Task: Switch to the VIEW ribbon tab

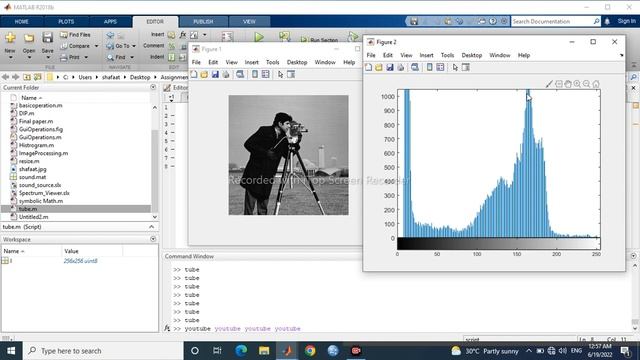Action: tap(249, 22)
